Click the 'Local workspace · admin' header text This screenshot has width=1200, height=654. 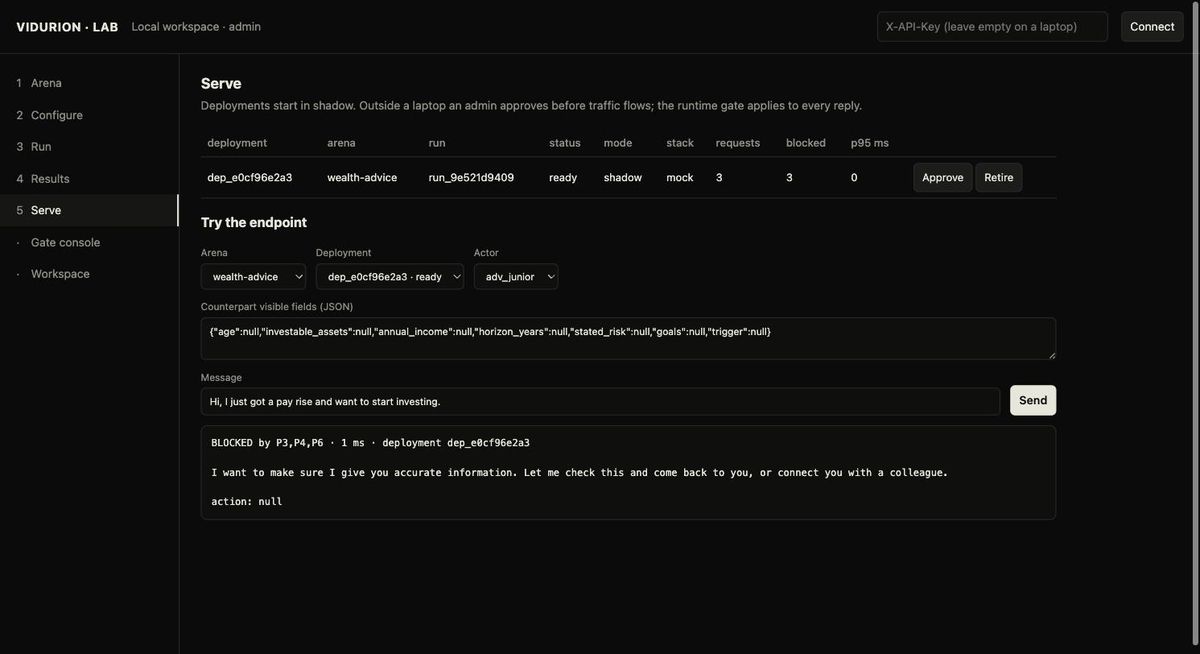(196, 27)
